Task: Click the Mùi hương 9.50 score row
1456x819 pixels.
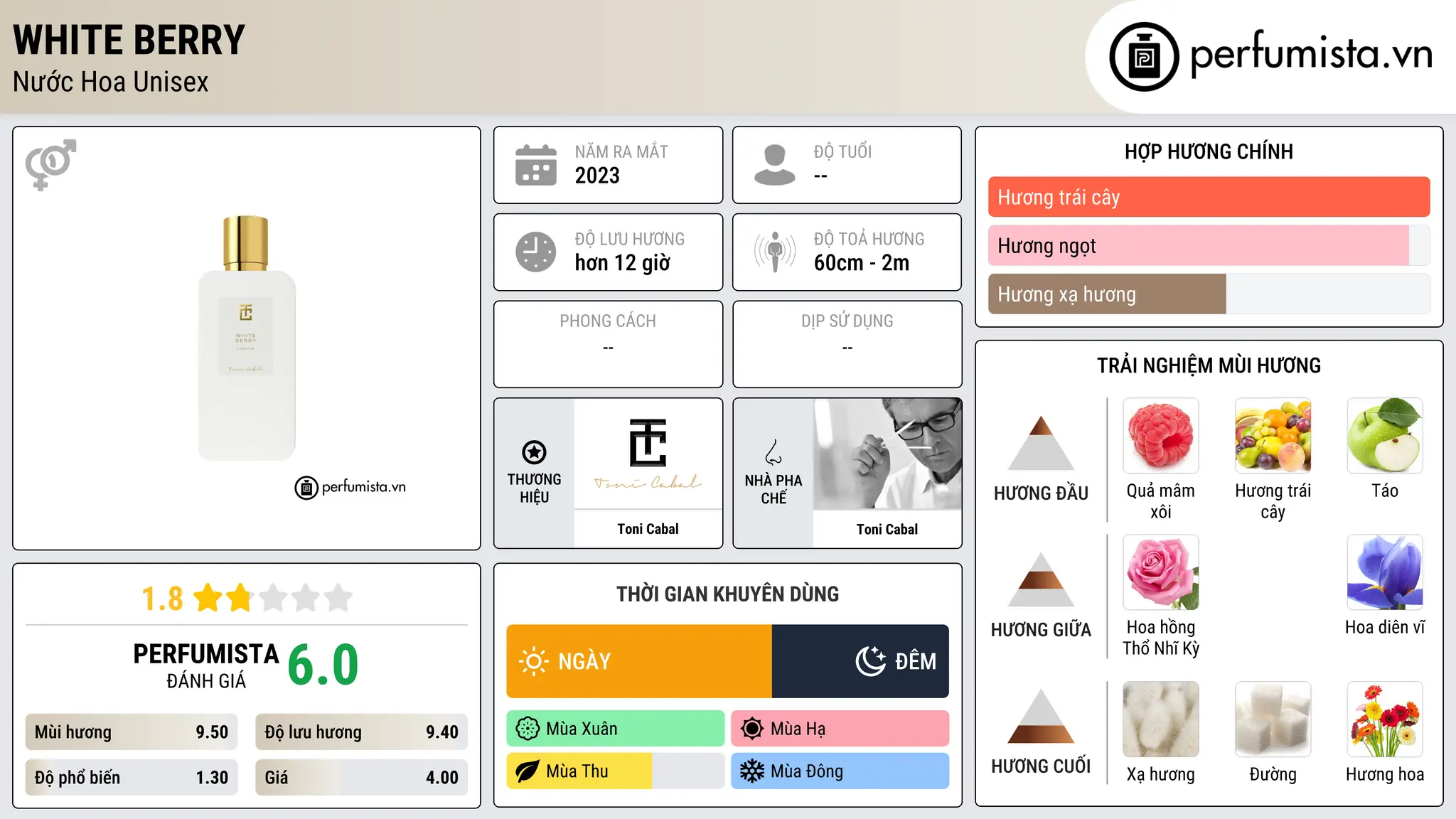Action: [132, 732]
